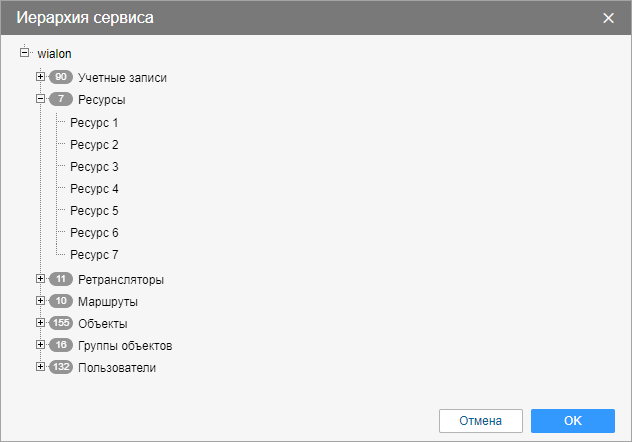Select Ресурс 2 in the tree
632x442 pixels.
pyautogui.click(x=94, y=145)
